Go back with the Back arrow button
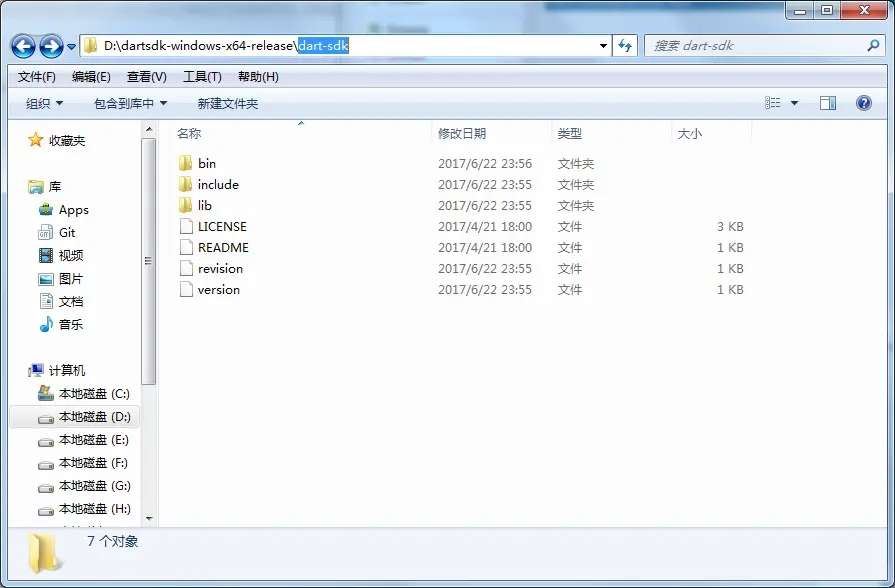The image size is (895, 588). (x=23, y=46)
